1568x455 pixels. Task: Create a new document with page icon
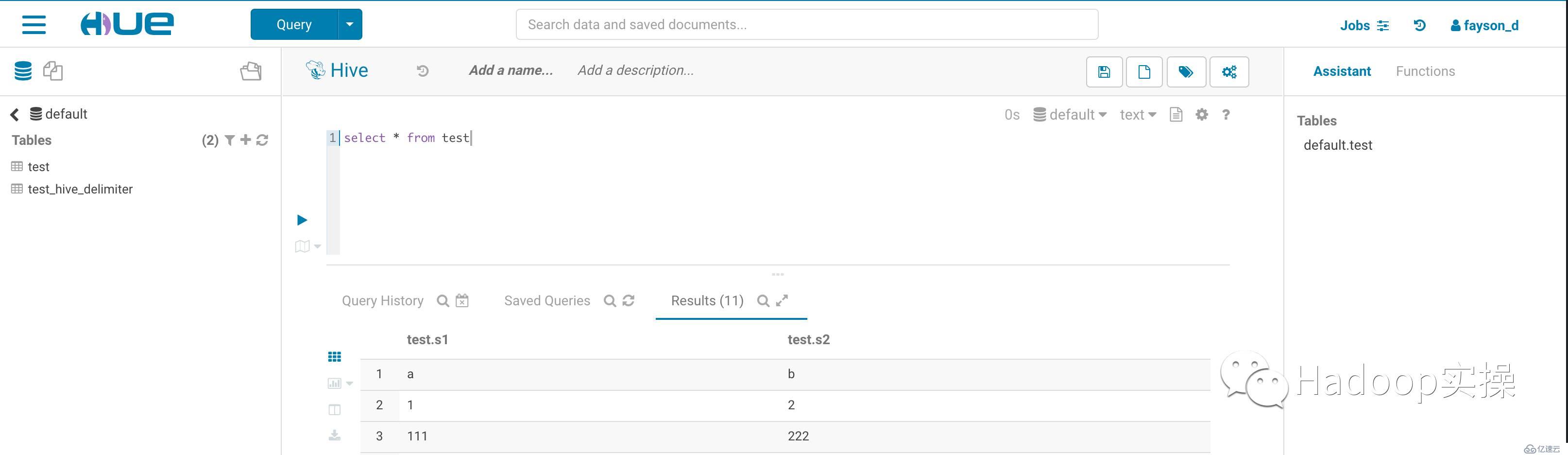coord(1144,72)
